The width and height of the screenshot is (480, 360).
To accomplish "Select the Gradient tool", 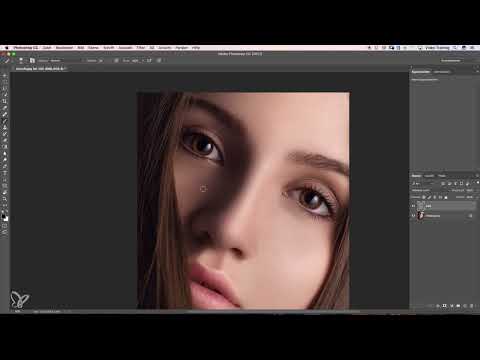I will 5,147.
